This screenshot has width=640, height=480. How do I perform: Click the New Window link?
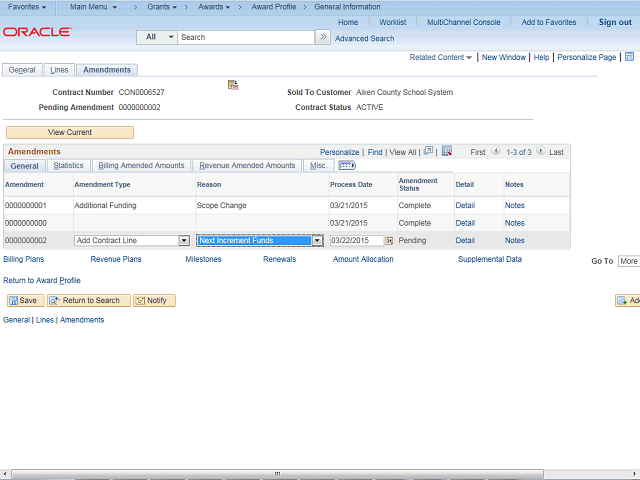coord(504,57)
